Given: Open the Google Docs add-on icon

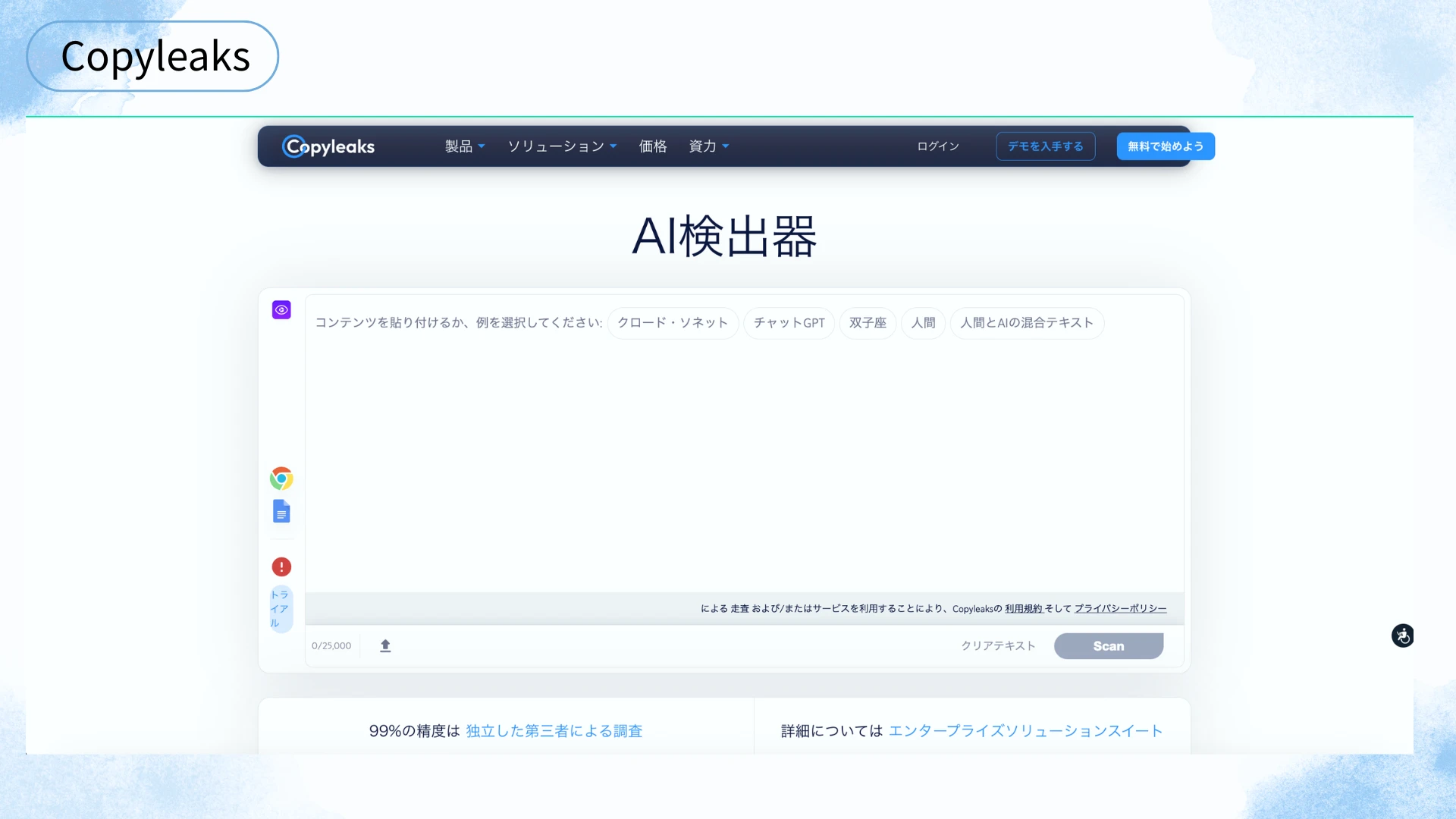Looking at the screenshot, I should (x=281, y=511).
